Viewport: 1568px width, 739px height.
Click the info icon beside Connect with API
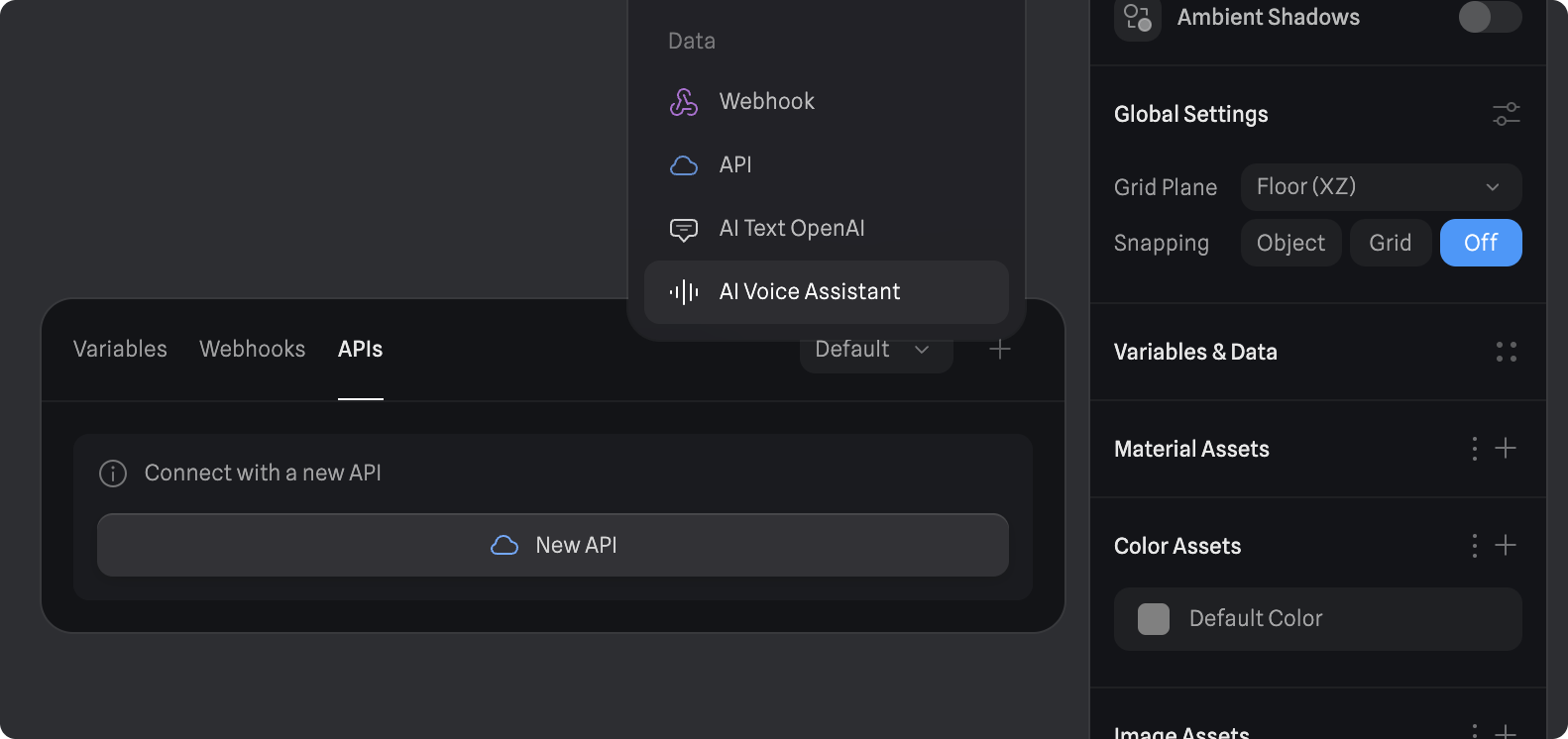pos(113,474)
